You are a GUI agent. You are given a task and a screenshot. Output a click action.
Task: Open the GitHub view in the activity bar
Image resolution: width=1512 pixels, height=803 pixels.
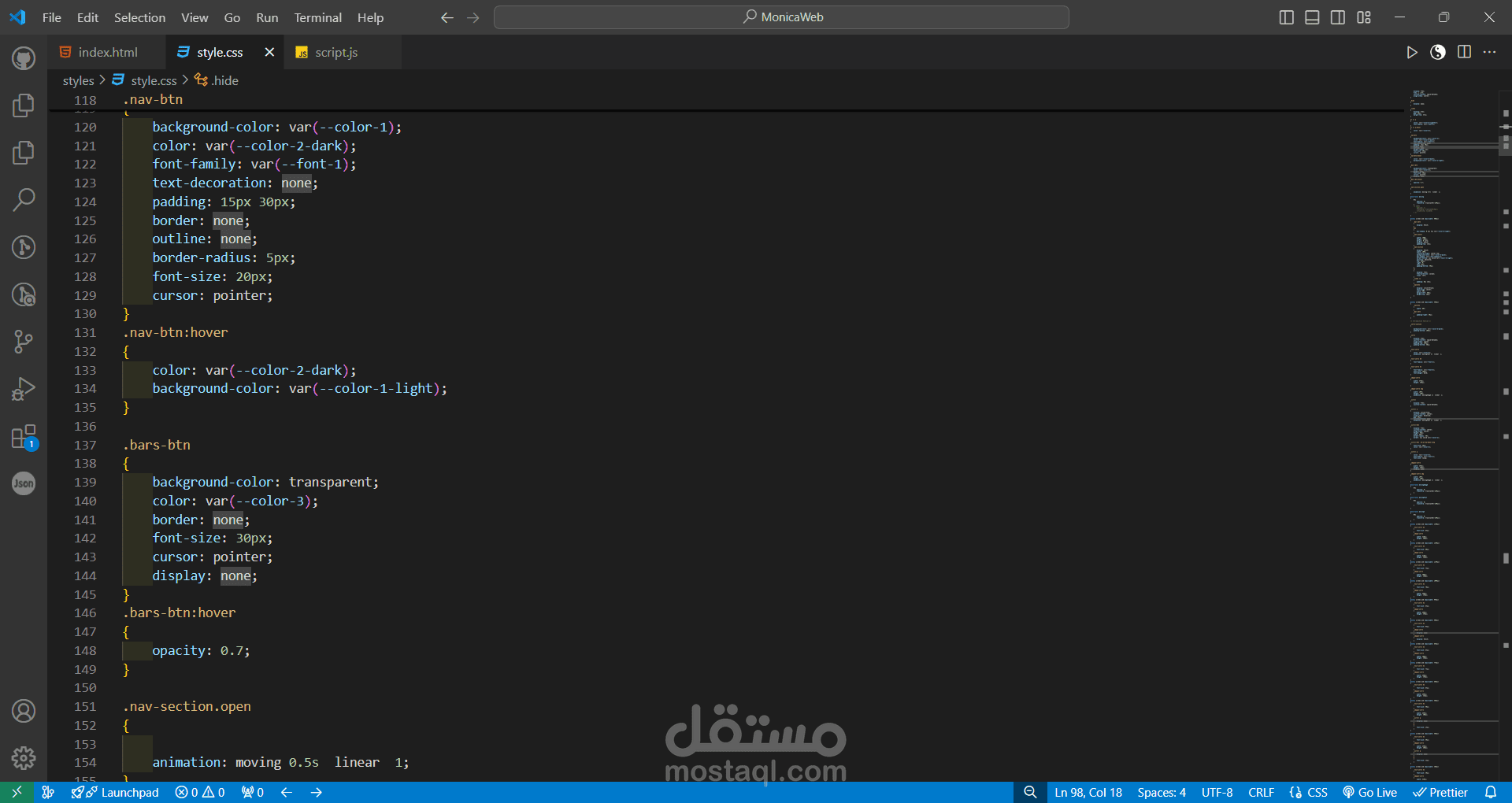point(24,58)
